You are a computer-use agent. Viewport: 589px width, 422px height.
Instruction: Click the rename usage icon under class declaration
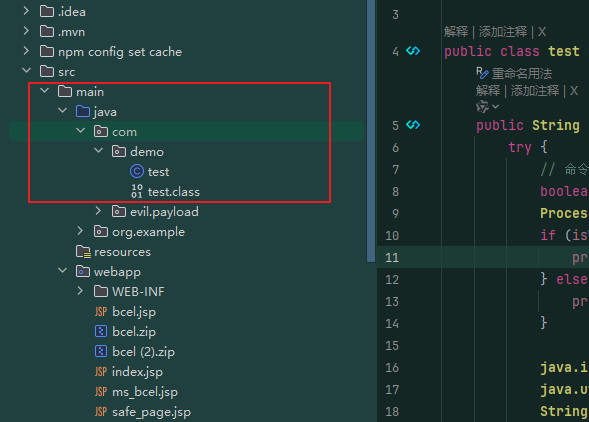coord(482,73)
